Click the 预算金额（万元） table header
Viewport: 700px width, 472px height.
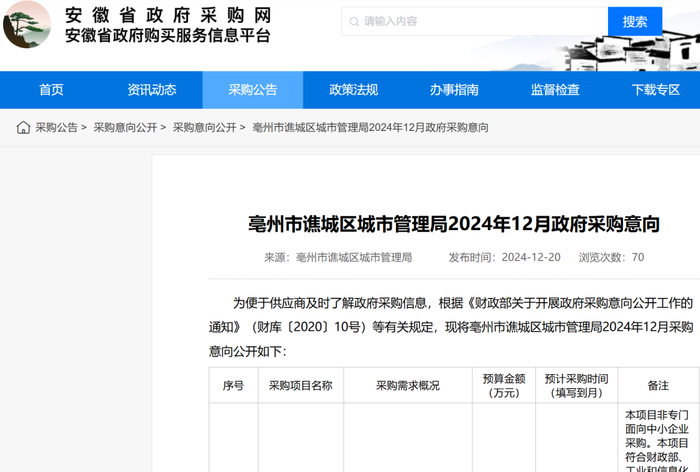(504, 385)
